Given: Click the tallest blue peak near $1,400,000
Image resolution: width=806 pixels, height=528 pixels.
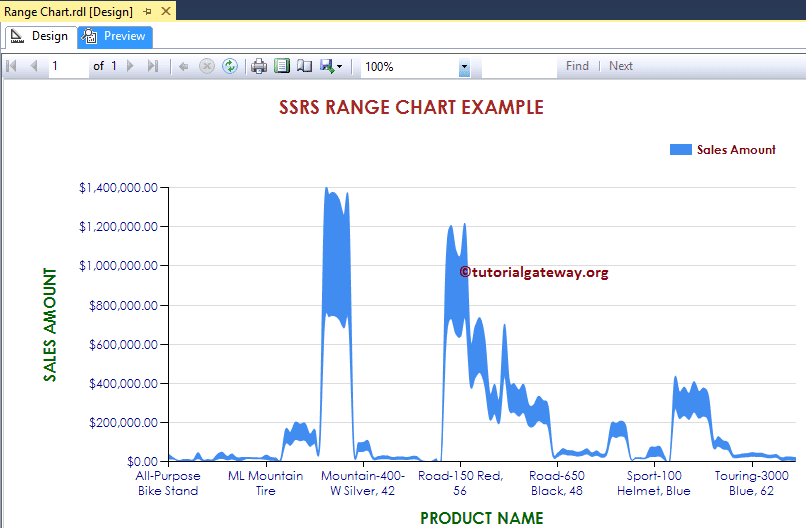Looking at the screenshot, I should coord(327,191).
